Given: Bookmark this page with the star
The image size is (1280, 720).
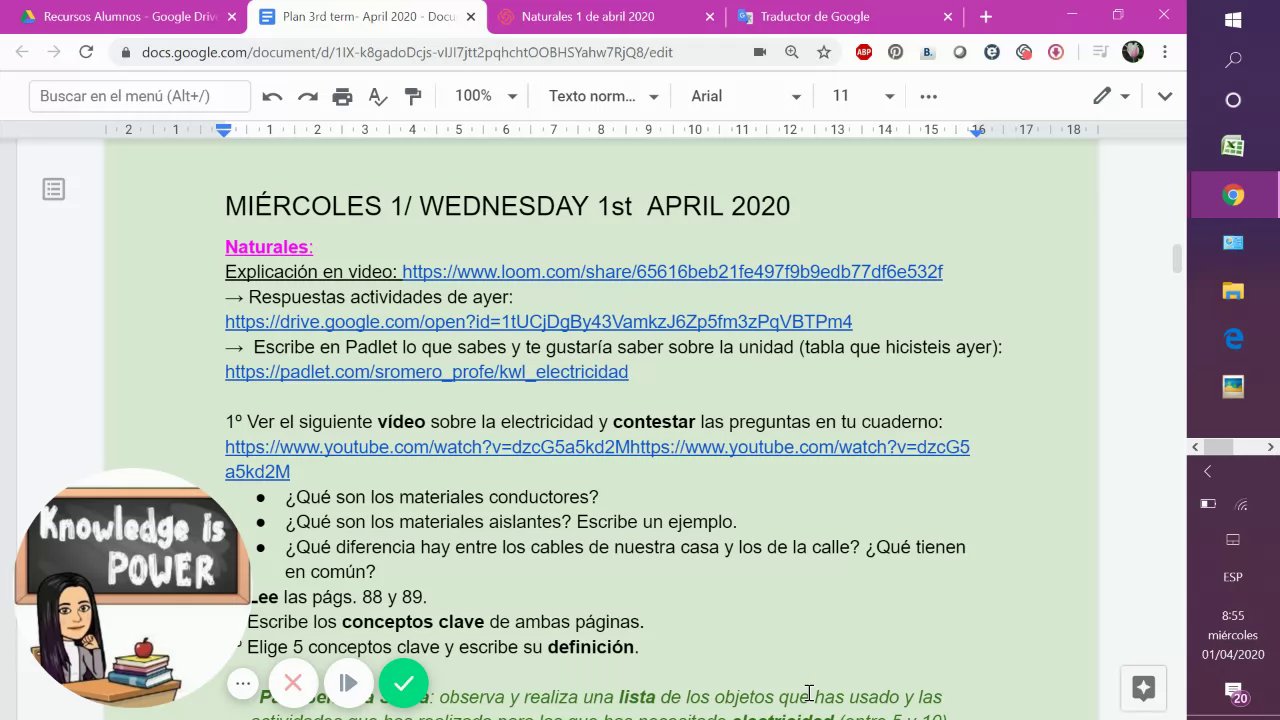Looking at the screenshot, I should click(x=824, y=52).
